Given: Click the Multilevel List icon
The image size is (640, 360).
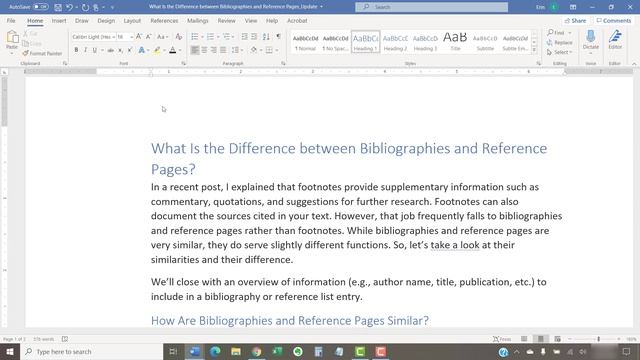Looking at the screenshot, I should click(x=226, y=37).
